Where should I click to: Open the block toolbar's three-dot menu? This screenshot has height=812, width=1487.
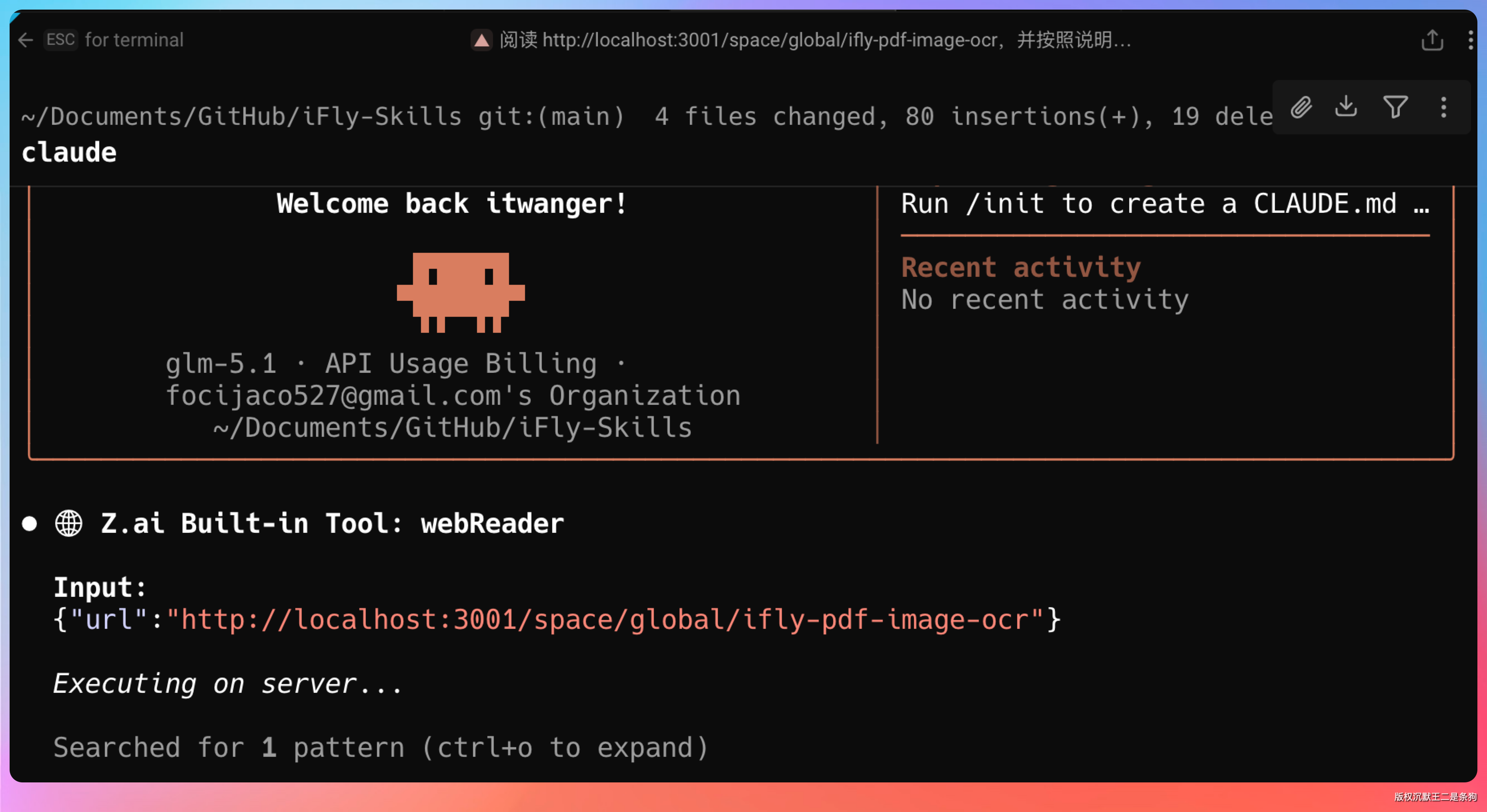[x=1443, y=107]
